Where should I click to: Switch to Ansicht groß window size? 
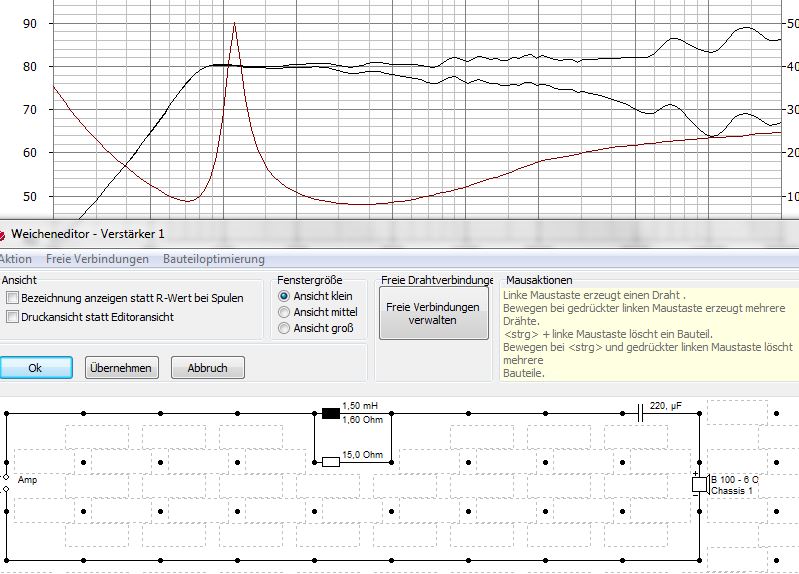point(284,328)
